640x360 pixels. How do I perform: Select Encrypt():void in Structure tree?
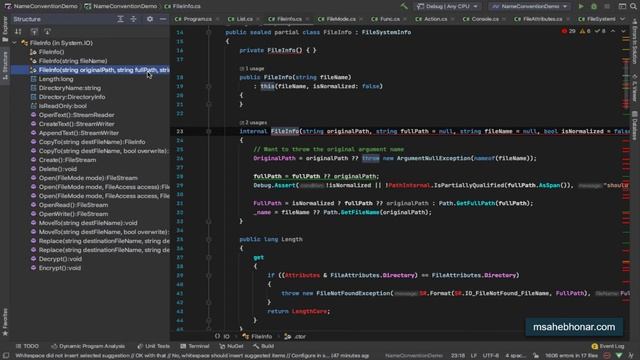click(x=60, y=268)
